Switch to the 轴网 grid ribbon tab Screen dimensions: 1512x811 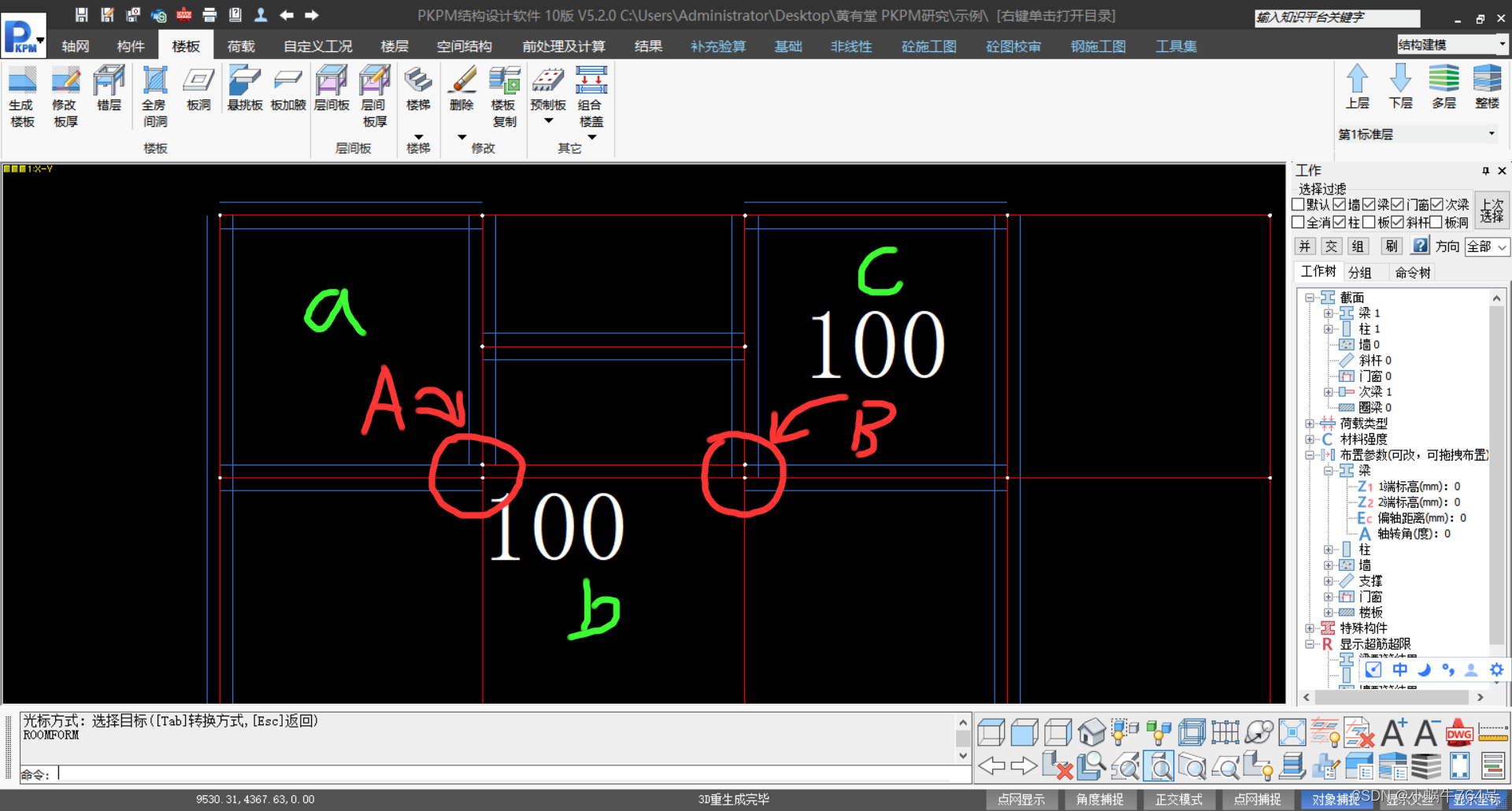[76, 46]
